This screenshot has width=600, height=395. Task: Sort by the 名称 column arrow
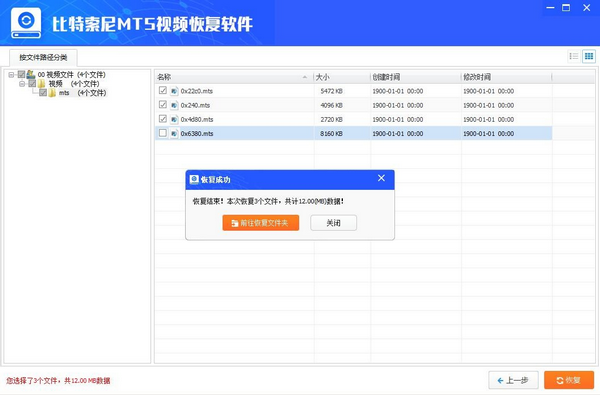tap(305, 77)
